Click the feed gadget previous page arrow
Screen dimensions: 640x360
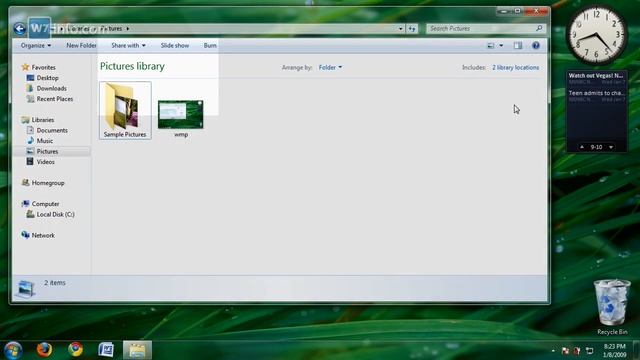(x=582, y=147)
